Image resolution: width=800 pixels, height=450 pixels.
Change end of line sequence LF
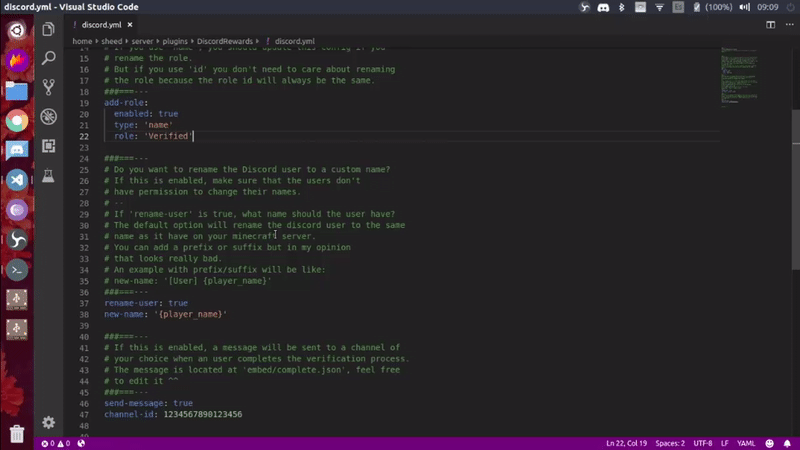coord(724,443)
